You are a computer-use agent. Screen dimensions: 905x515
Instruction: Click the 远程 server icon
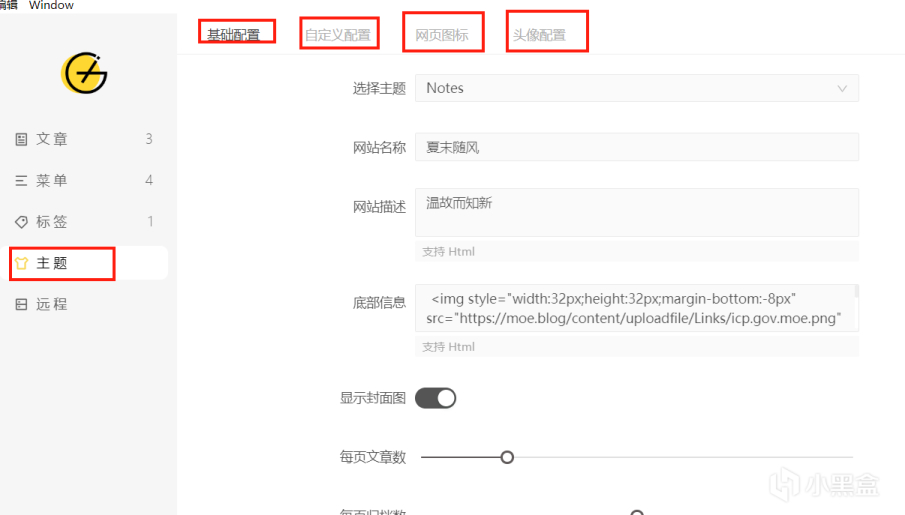[21, 305]
